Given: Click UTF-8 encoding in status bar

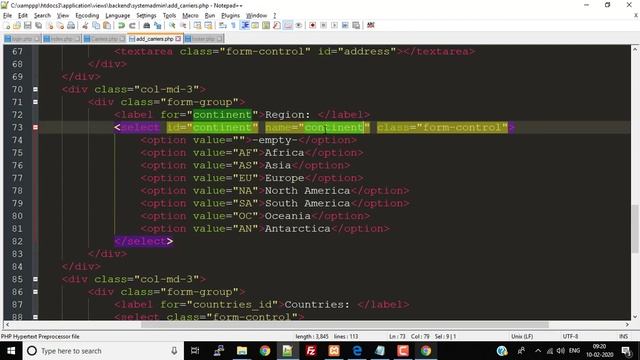Looking at the screenshot, I should click(570, 336).
